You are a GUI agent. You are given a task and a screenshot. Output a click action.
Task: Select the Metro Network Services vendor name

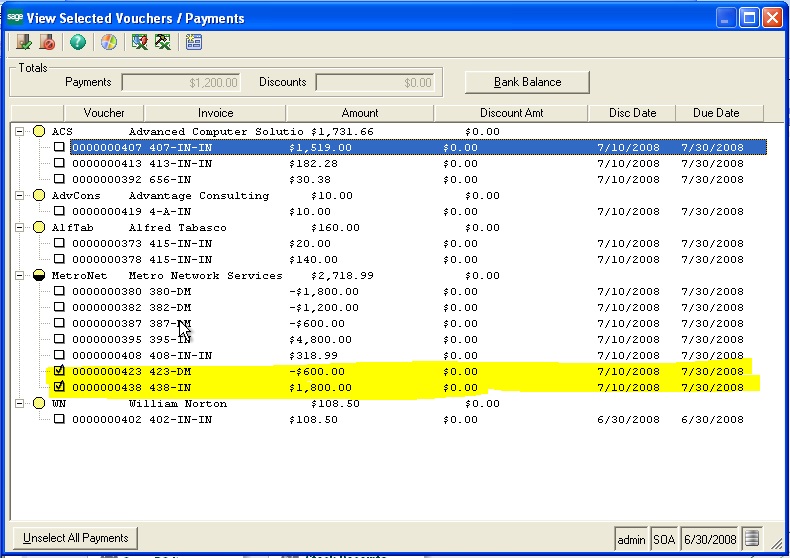coord(206,276)
